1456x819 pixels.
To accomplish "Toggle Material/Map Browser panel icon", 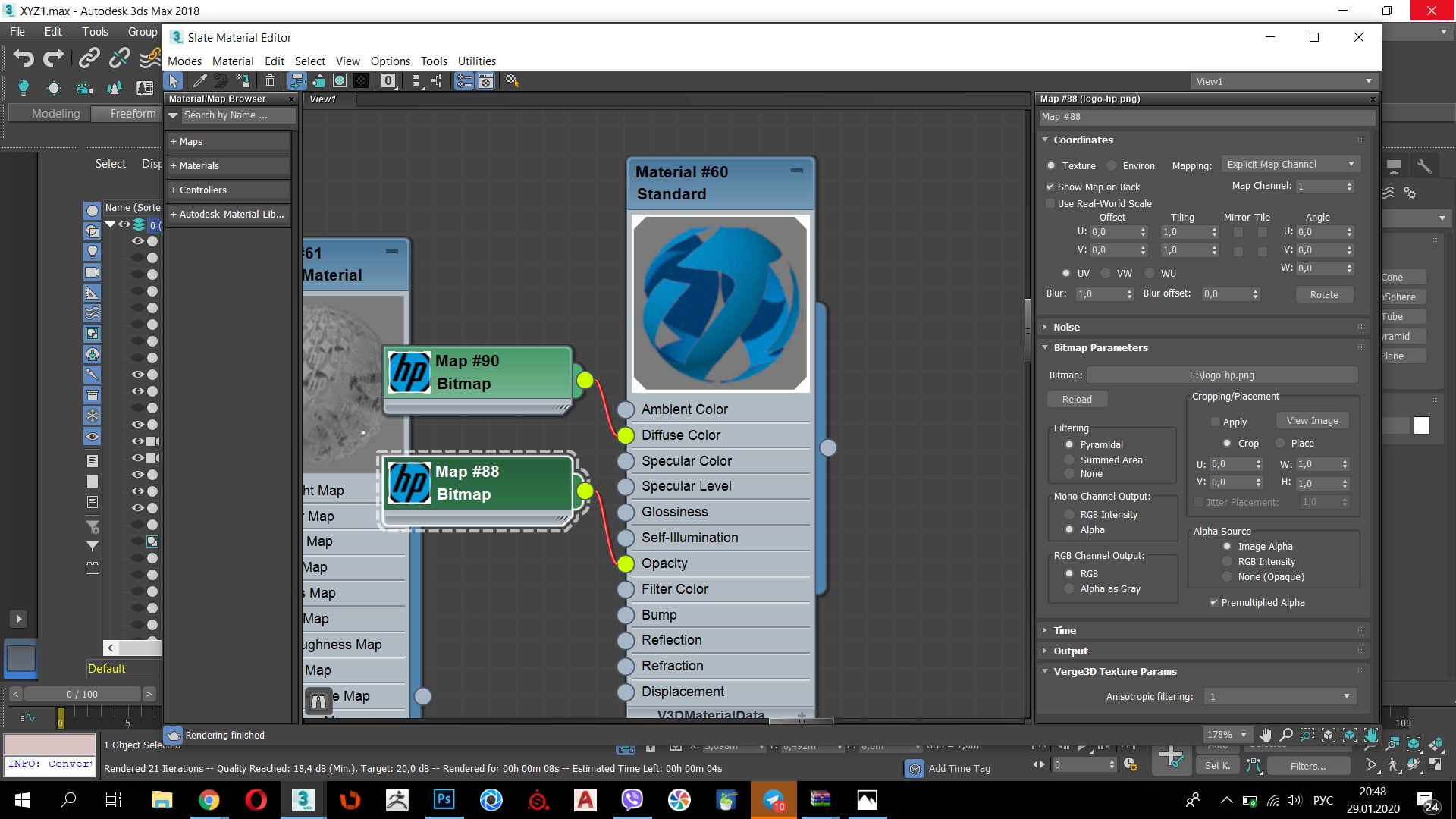I will [x=464, y=80].
